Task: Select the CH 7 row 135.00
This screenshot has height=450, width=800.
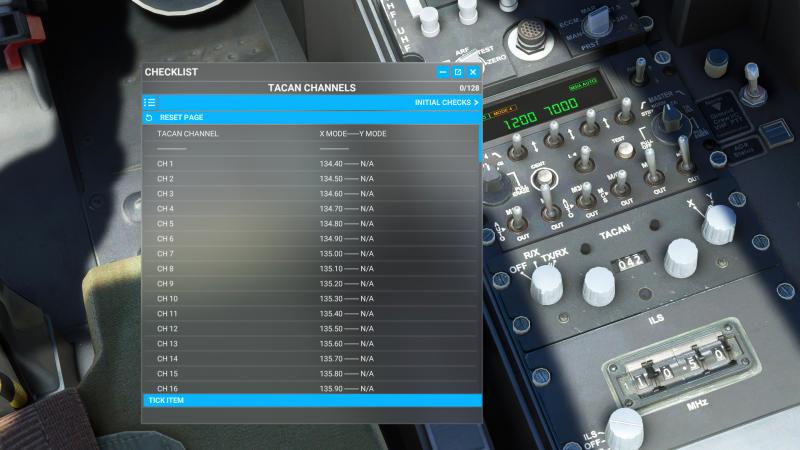Action: tap(310, 254)
